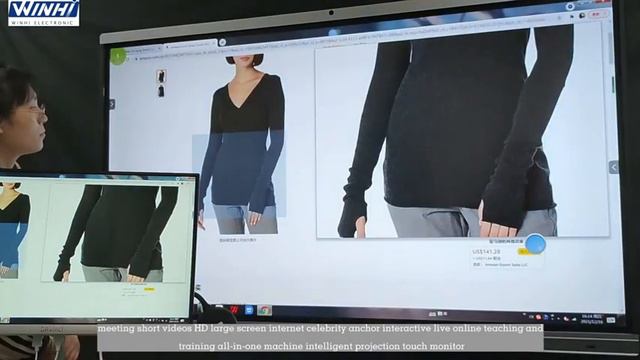Click the new tab plus button
This screenshot has width=640, height=360.
point(222,42)
